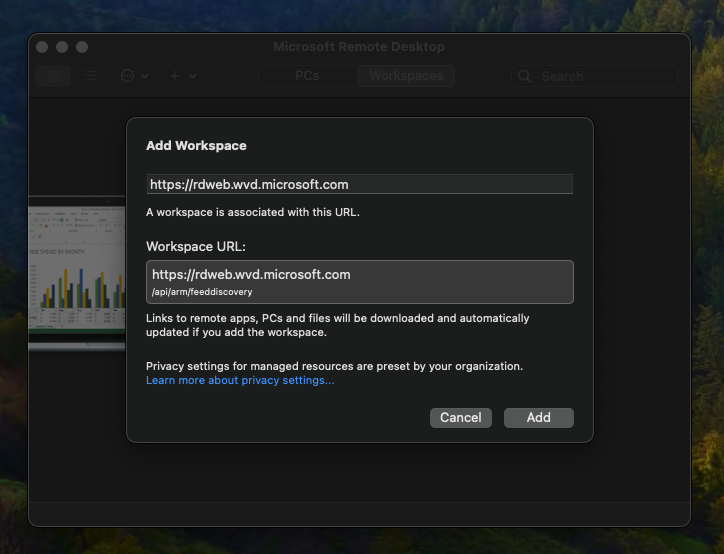
Task: Click the 'Microsoft Remote Desktop' window title
Action: click(359, 47)
